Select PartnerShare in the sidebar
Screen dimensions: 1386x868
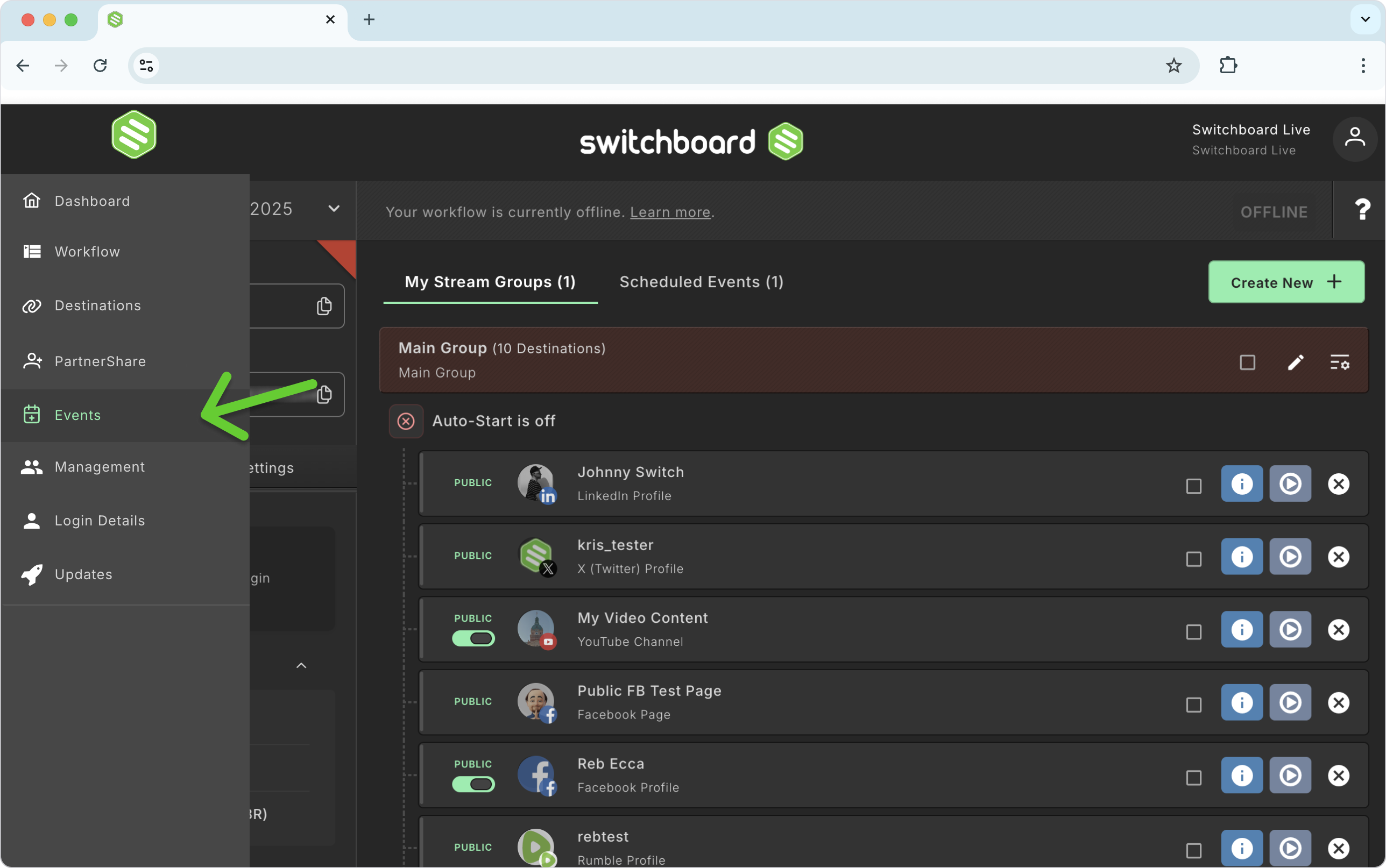tap(125, 361)
